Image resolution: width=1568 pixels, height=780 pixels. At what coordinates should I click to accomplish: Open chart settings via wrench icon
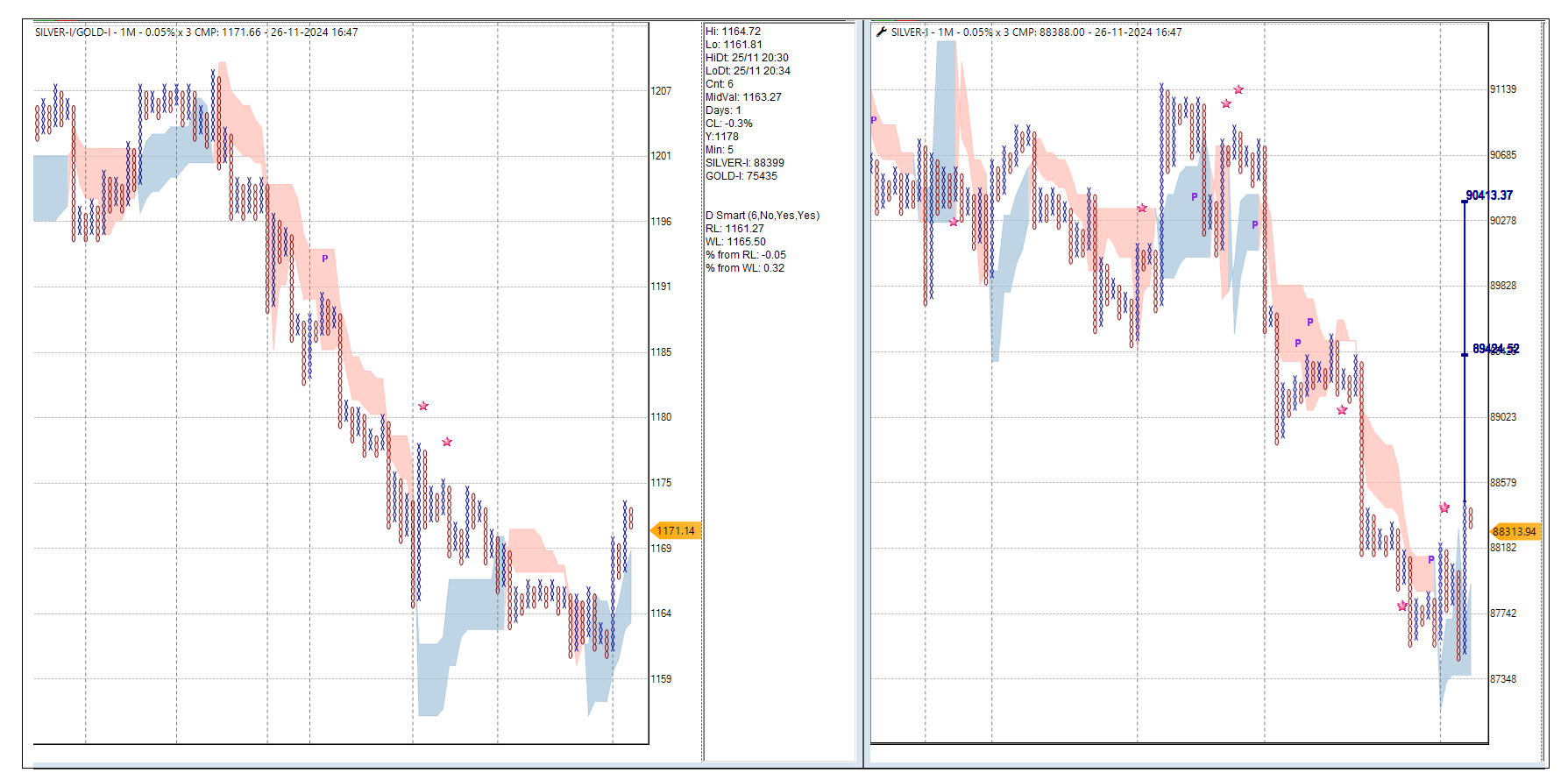881,32
